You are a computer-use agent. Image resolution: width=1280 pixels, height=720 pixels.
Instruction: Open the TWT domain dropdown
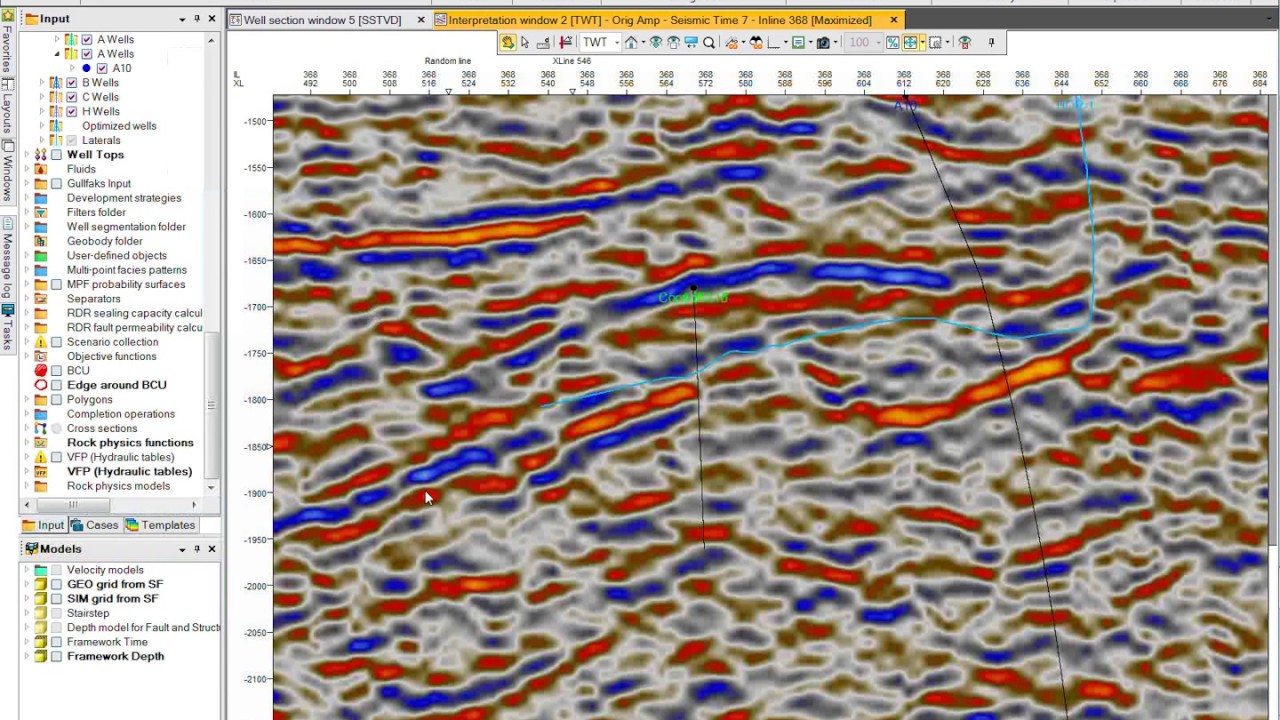coord(616,42)
